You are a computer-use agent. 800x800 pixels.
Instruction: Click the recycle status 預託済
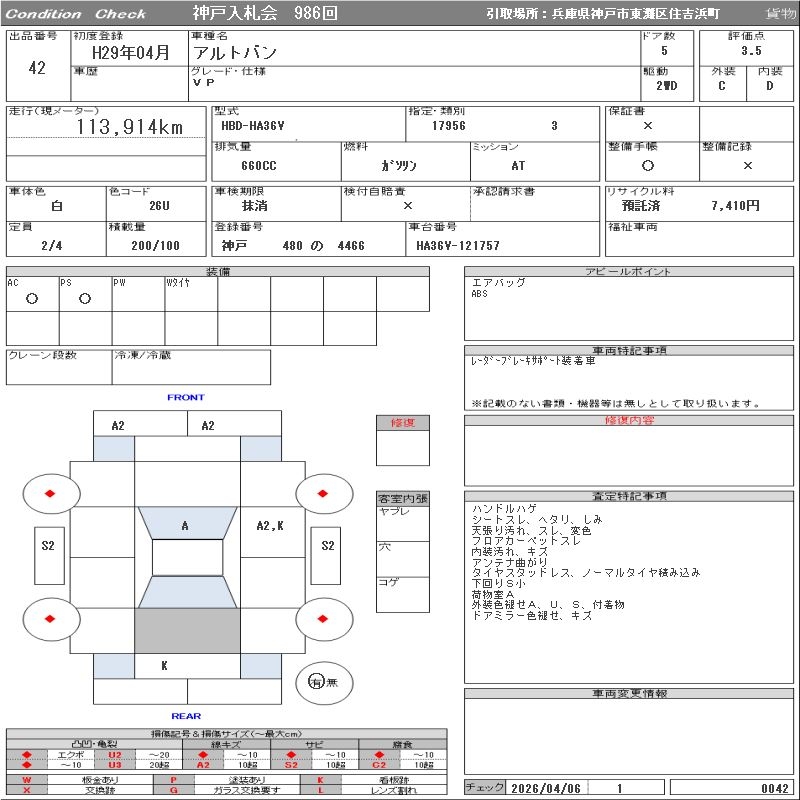click(641, 206)
